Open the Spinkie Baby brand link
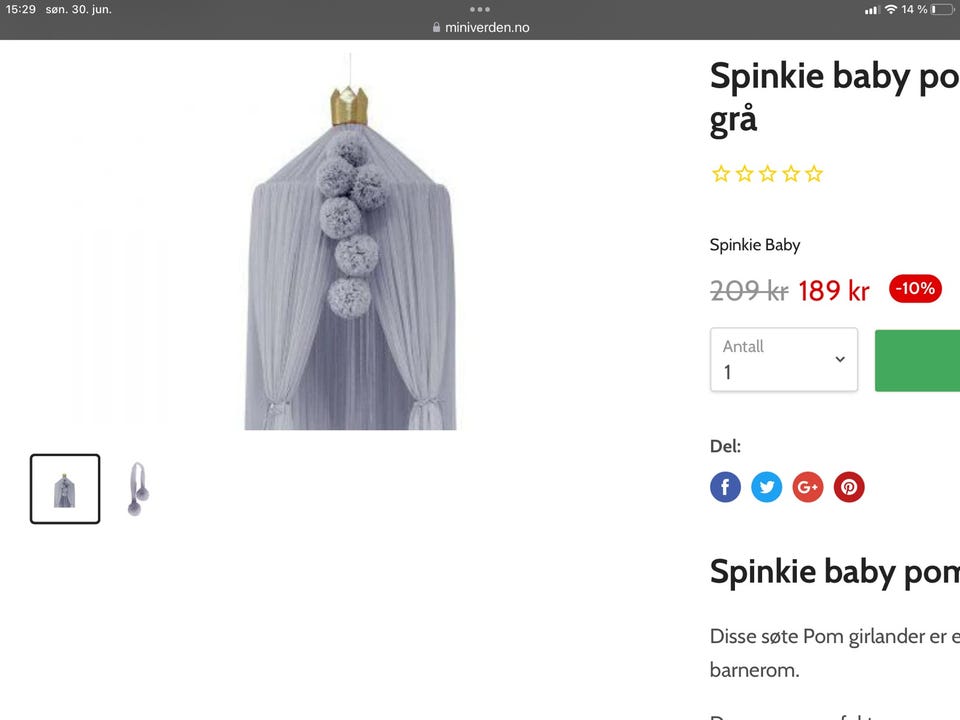Viewport: 960px width, 720px height. click(x=755, y=245)
